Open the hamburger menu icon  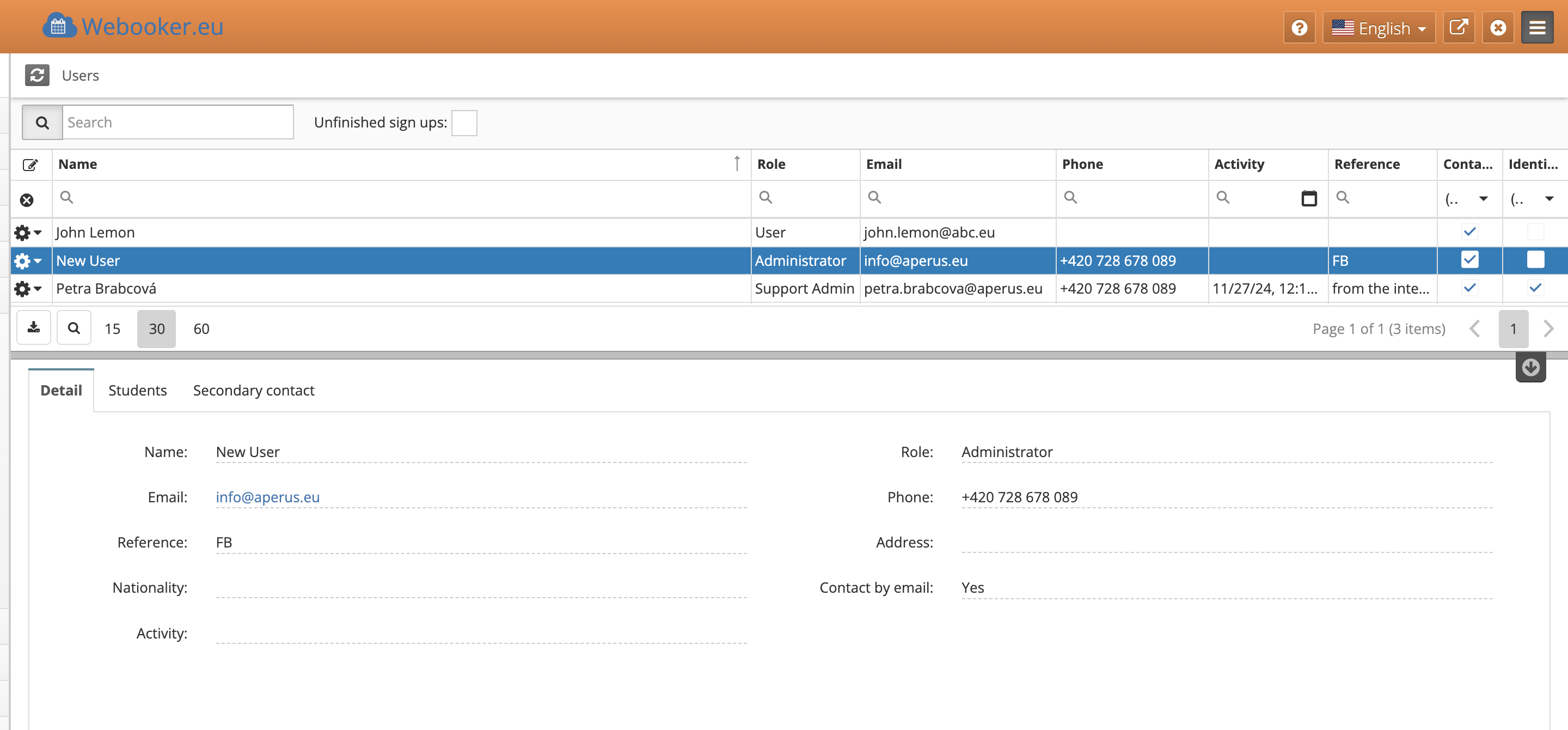(1537, 28)
